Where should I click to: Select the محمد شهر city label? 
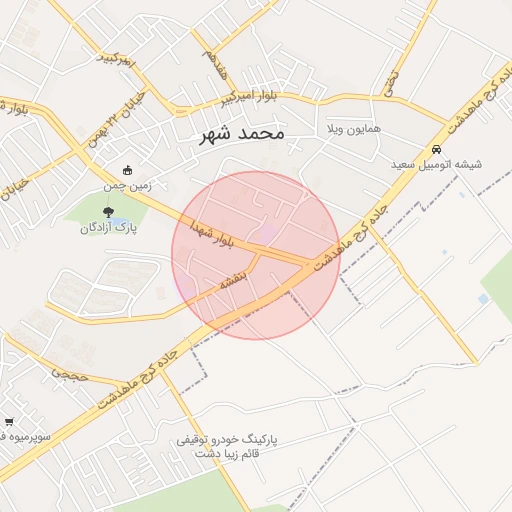click(242, 135)
